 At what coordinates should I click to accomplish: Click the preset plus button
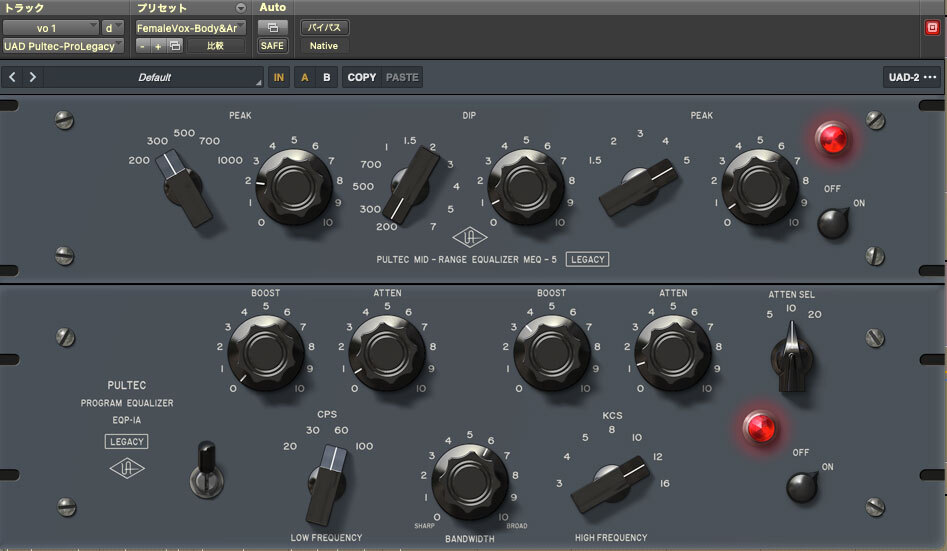coord(157,46)
